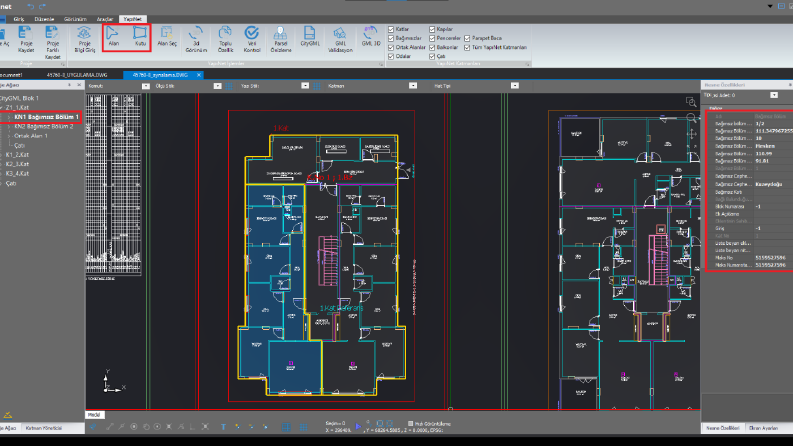
Task: Open the Düzenle ribbon tab
Action: [44, 19]
